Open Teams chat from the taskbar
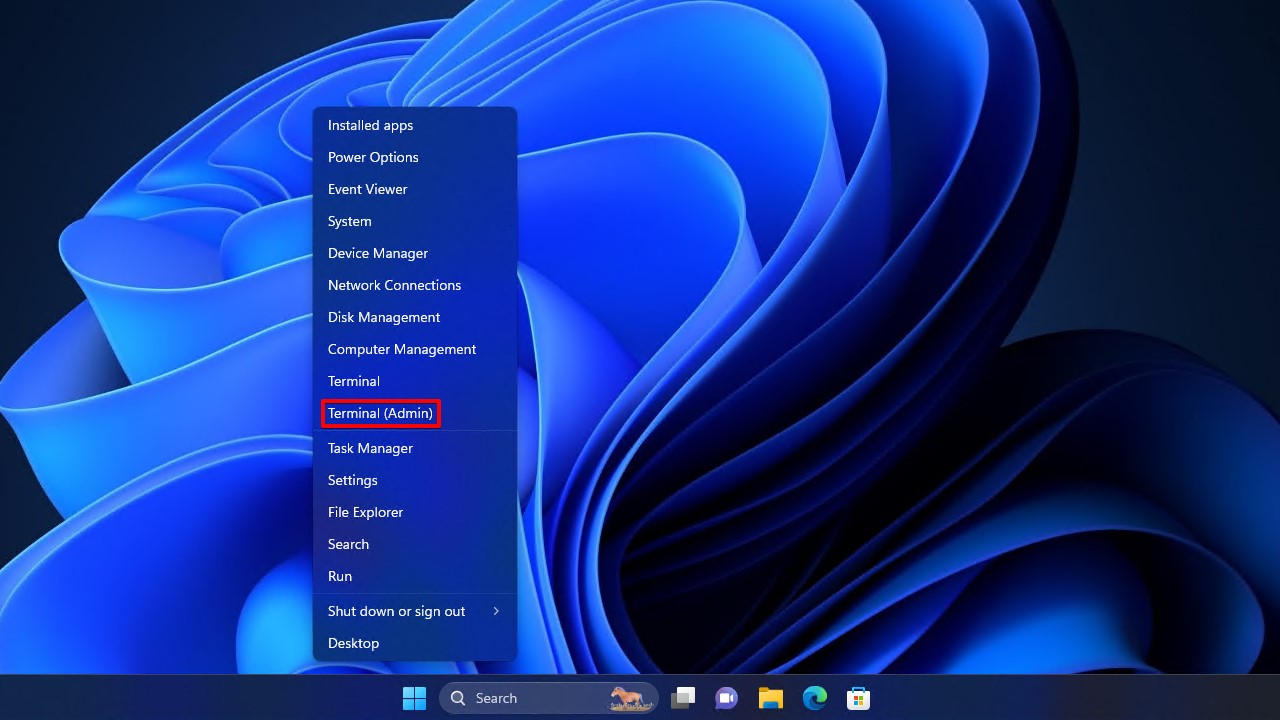This screenshot has width=1280, height=720. [x=726, y=697]
